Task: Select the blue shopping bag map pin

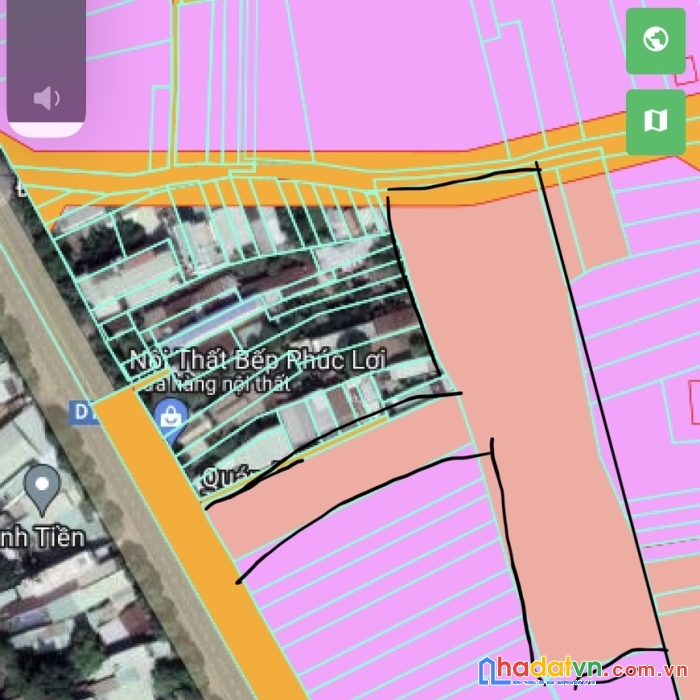Action: coord(171,417)
